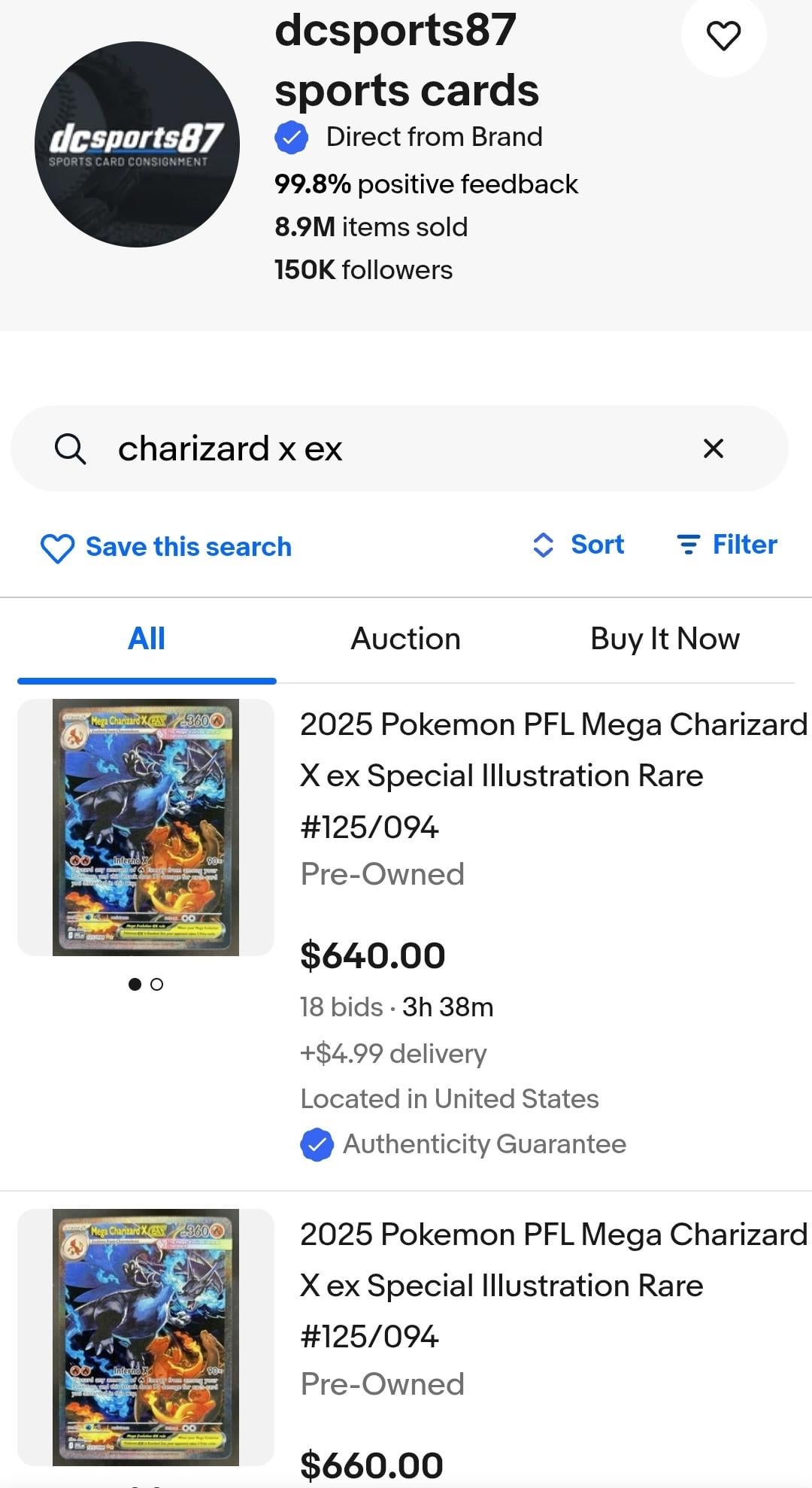
Task: Open the Filter options
Action: (x=727, y=545)
